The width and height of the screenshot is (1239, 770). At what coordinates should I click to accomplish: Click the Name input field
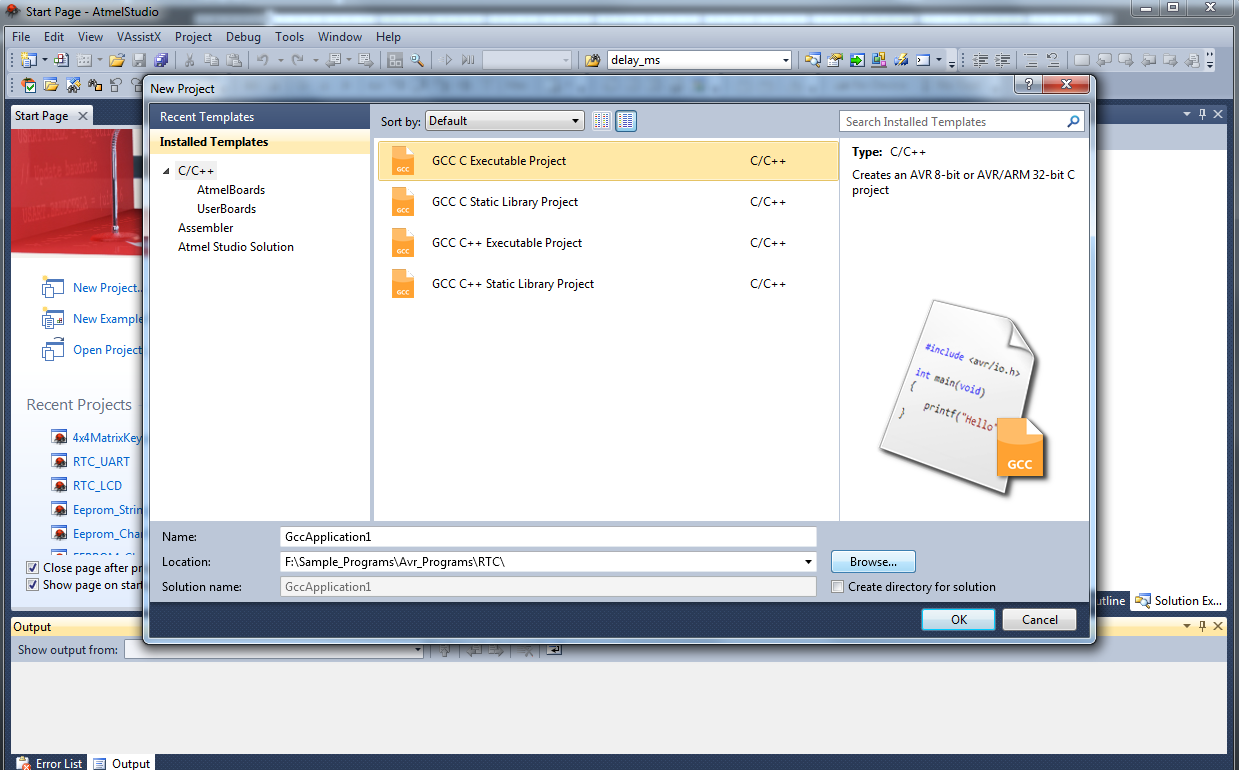click(x=548, y=537)
